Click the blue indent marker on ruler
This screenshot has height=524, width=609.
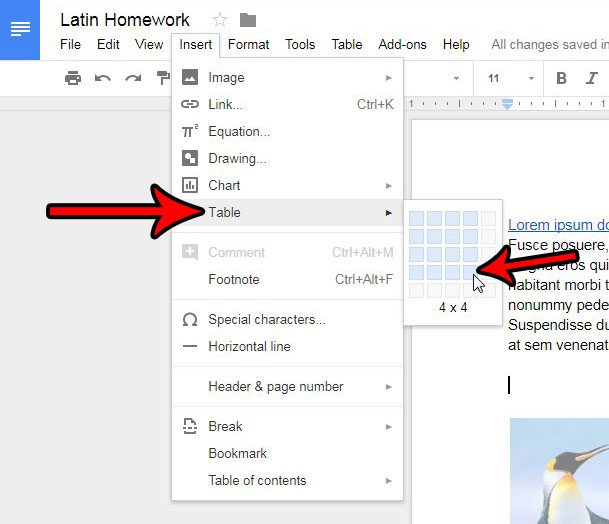coord(508,104)
